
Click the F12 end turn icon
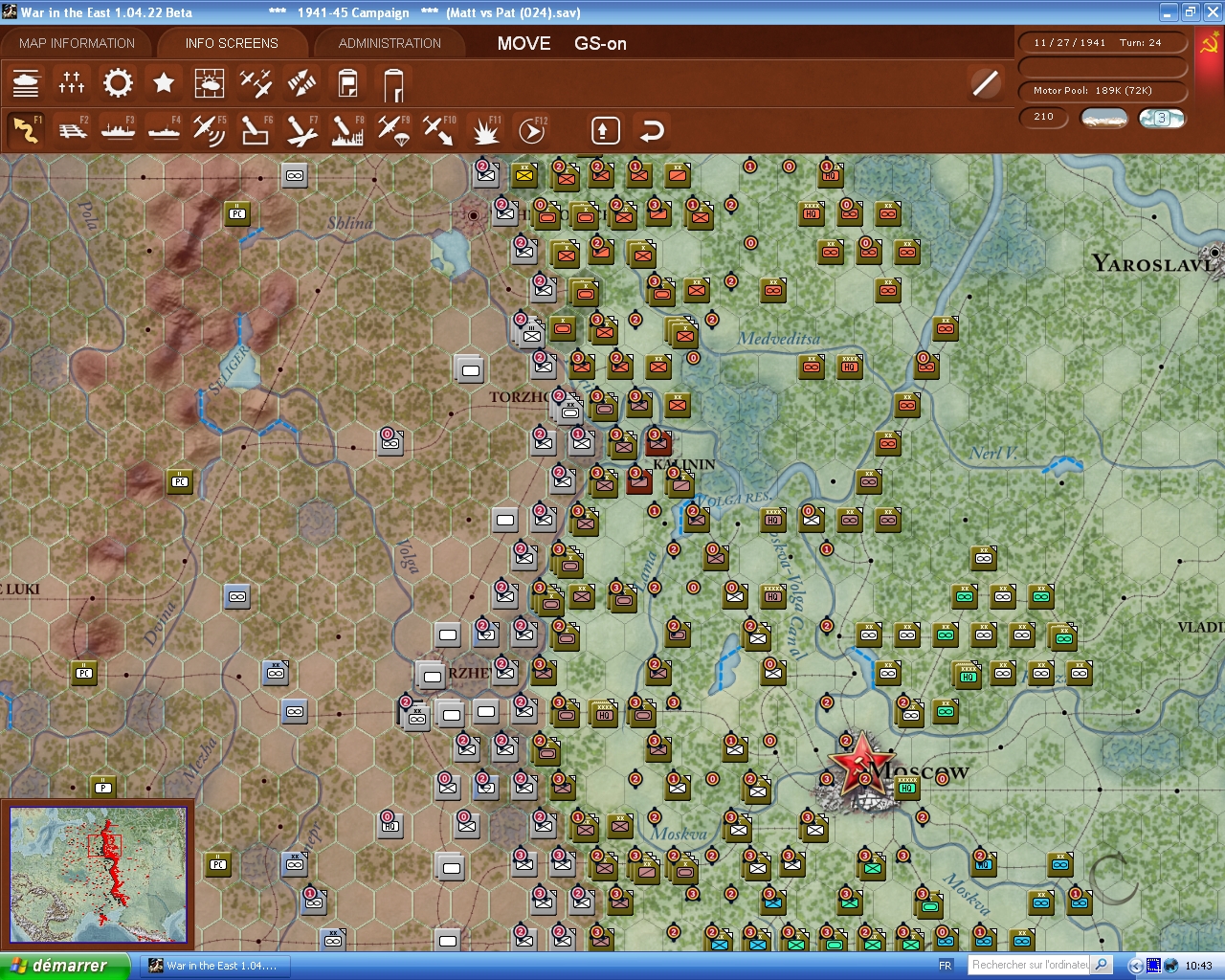pyautogui.click(x=531, y=130)
